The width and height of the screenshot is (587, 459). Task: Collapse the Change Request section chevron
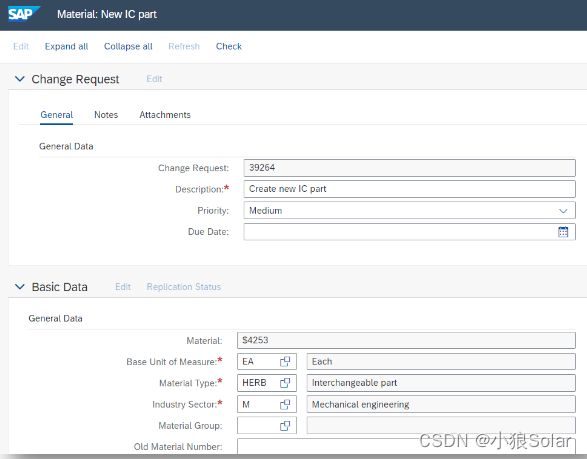[19, 79]
